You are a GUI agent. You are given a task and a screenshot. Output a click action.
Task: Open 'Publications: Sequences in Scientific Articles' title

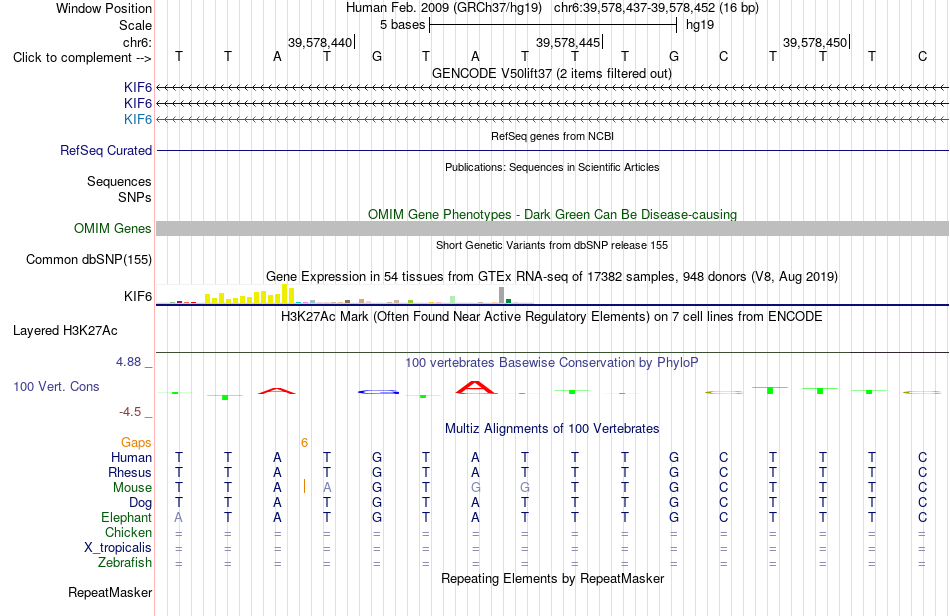pyautogui.click(x=552, y=167)
